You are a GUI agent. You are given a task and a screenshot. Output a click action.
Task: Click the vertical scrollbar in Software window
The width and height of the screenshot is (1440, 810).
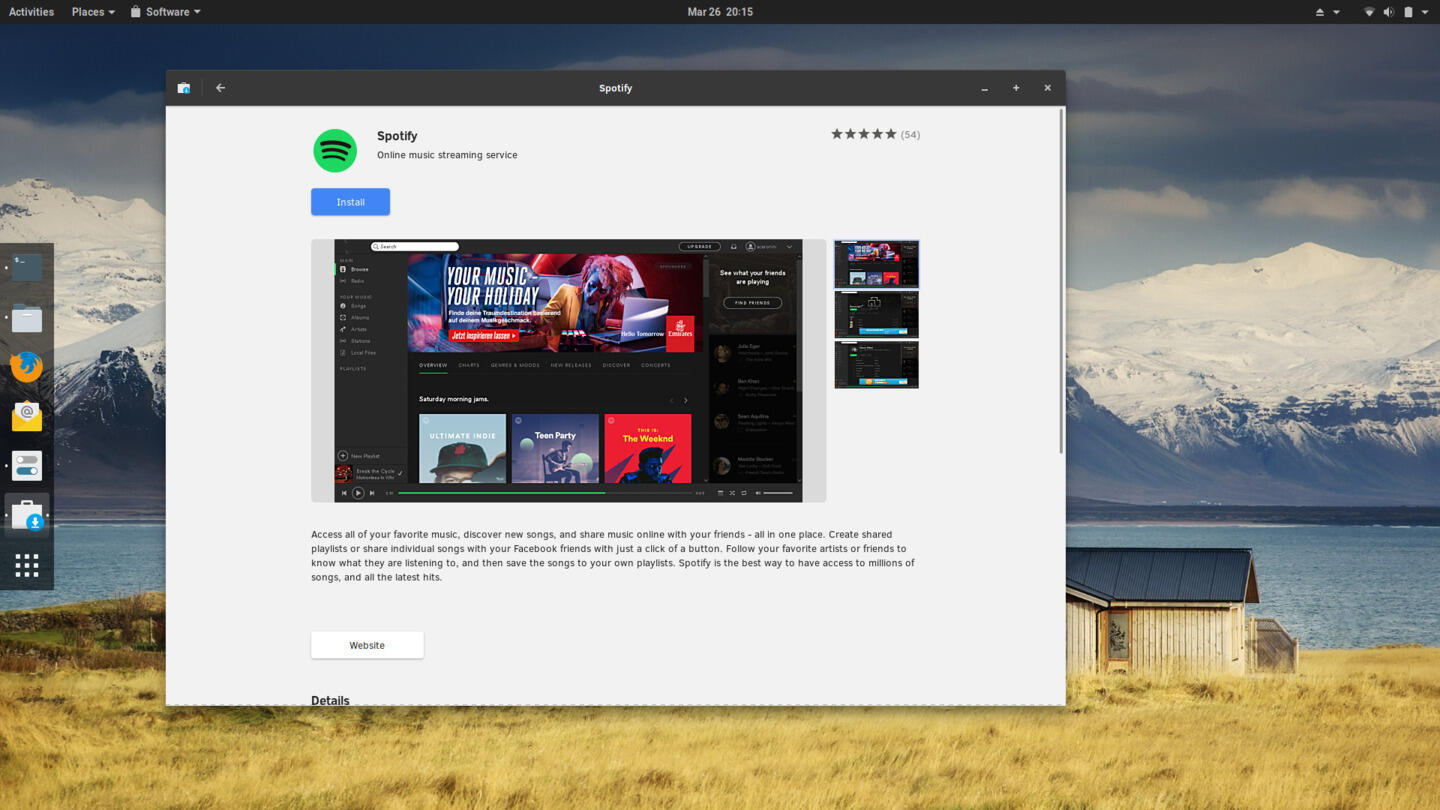coord(1061,281)
